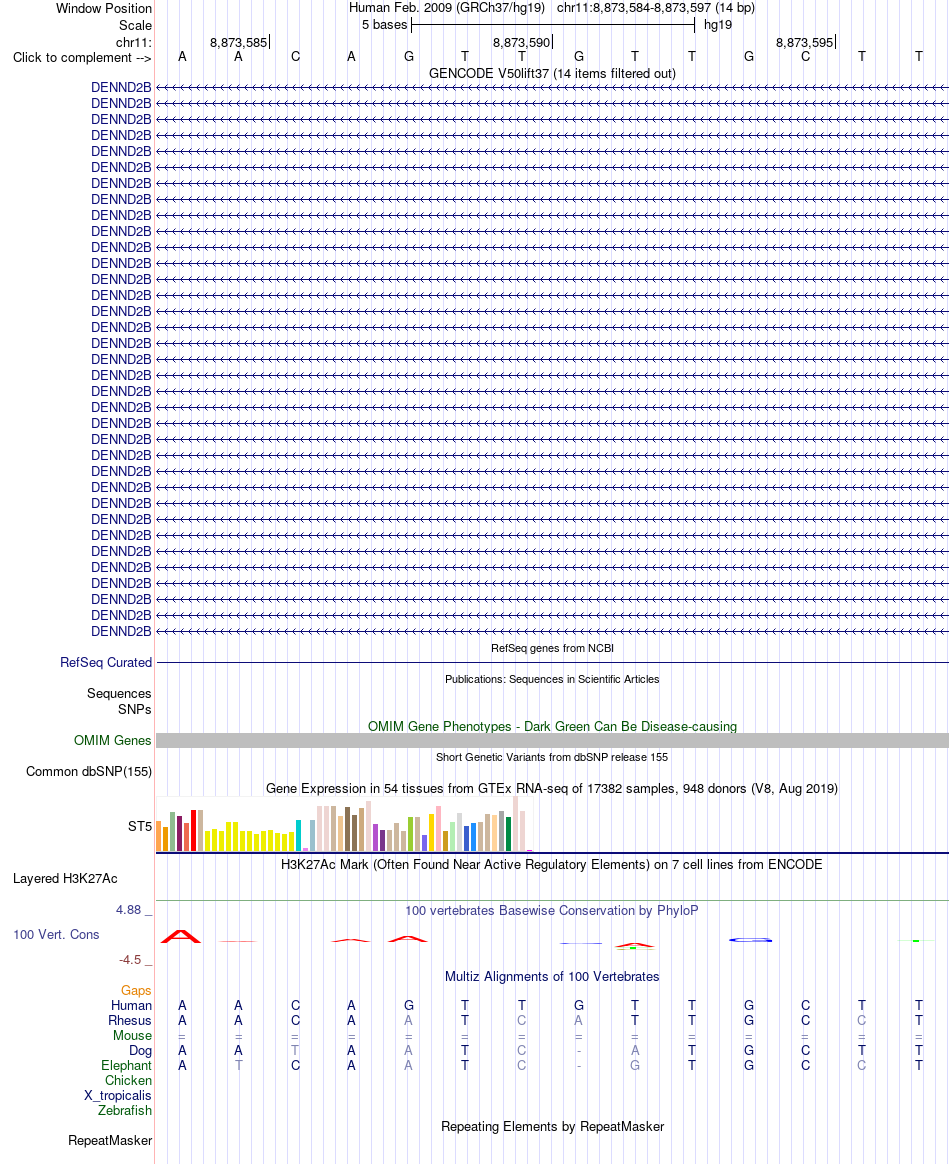The image size is (950, 1164).
Task: Open the RepeatMasker track label
Action: click(x=110, y=1140)
